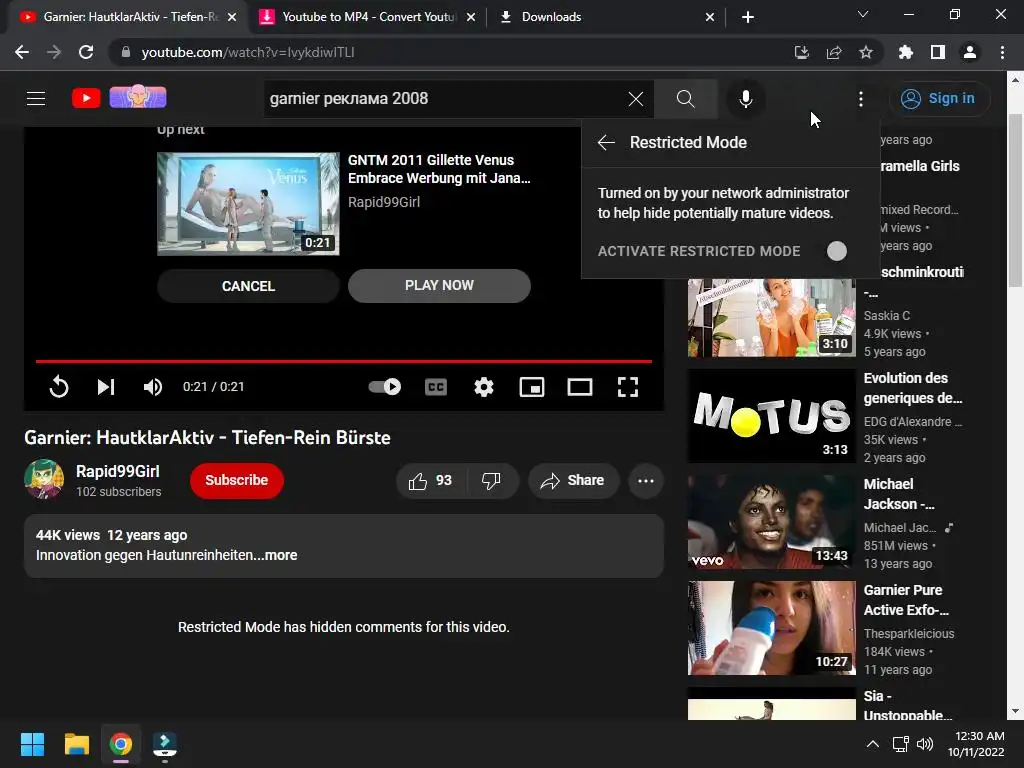1024x768 pixels.
Task: Start voice search with microphone
Action: pos(745,99)
